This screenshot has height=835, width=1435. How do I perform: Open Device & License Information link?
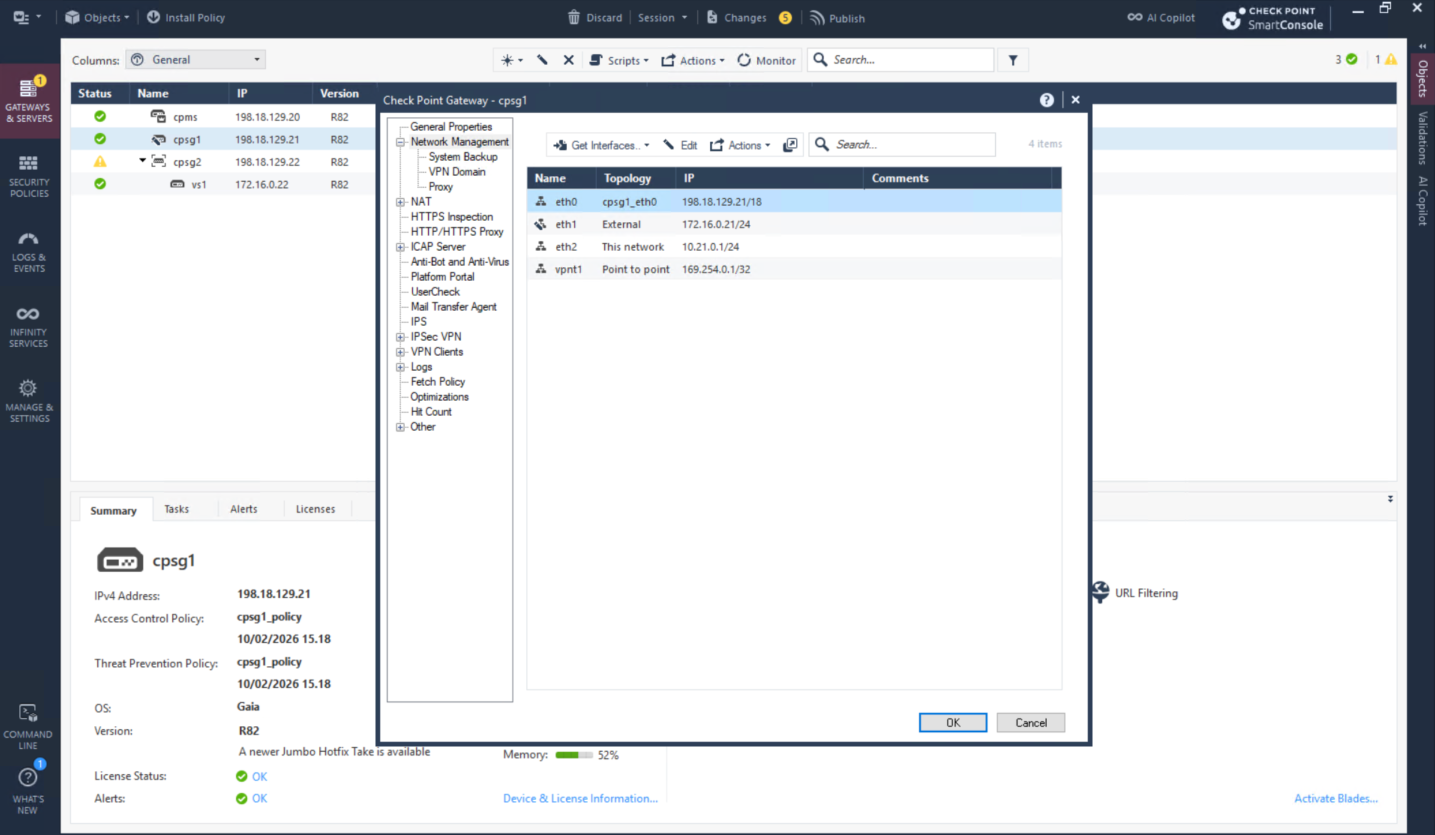pos(580,798)
